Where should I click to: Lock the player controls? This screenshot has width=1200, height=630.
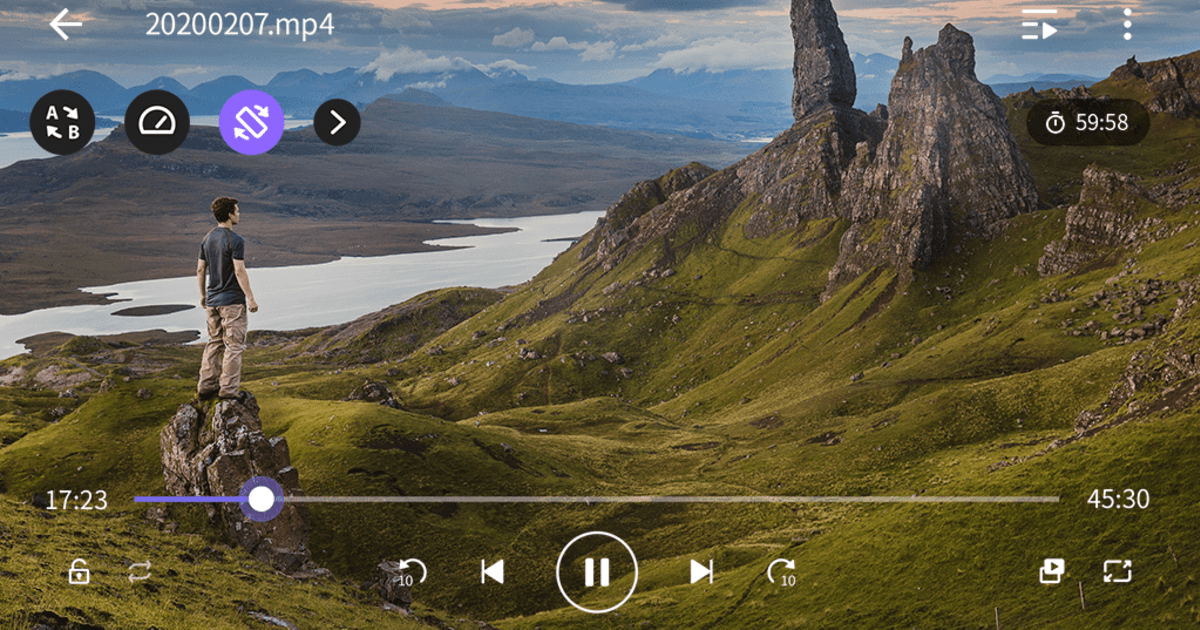tap(80, 573)
